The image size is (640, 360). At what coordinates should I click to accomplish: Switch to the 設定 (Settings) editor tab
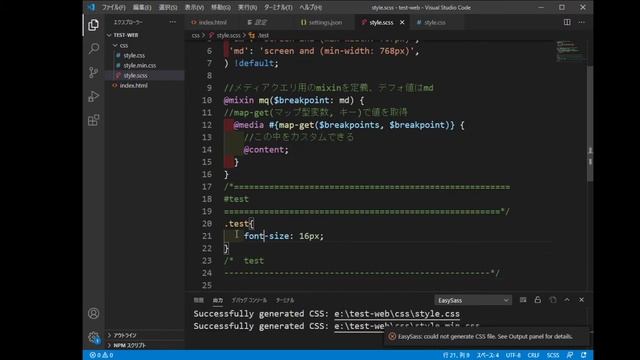click(x=260, y=22)
